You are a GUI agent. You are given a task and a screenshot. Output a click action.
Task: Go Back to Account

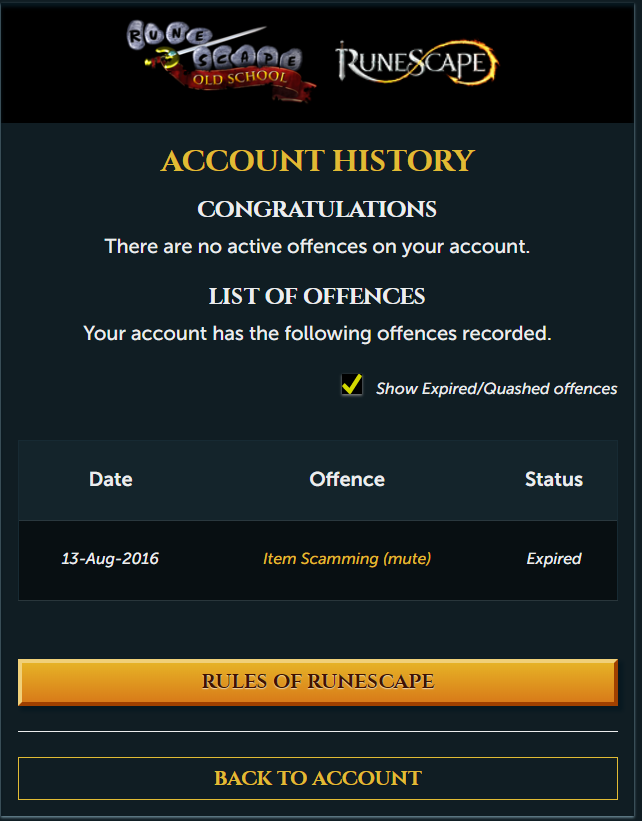click(318, 779)
